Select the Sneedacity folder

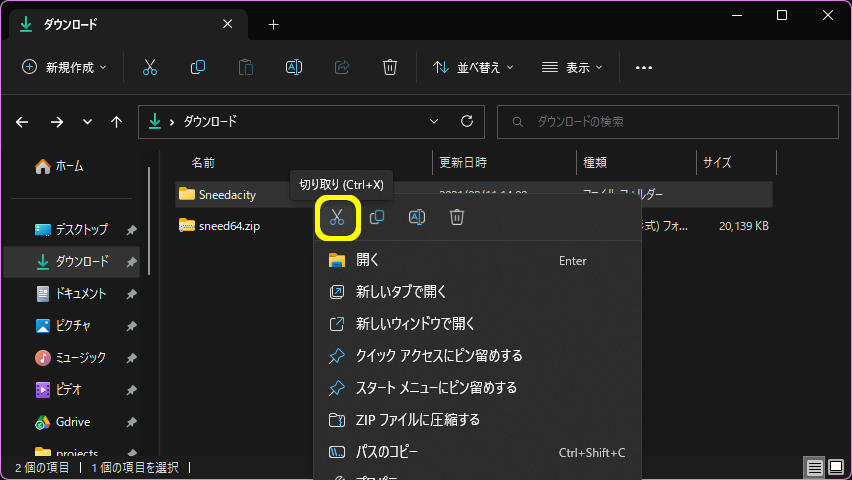(x=227, y=195)
